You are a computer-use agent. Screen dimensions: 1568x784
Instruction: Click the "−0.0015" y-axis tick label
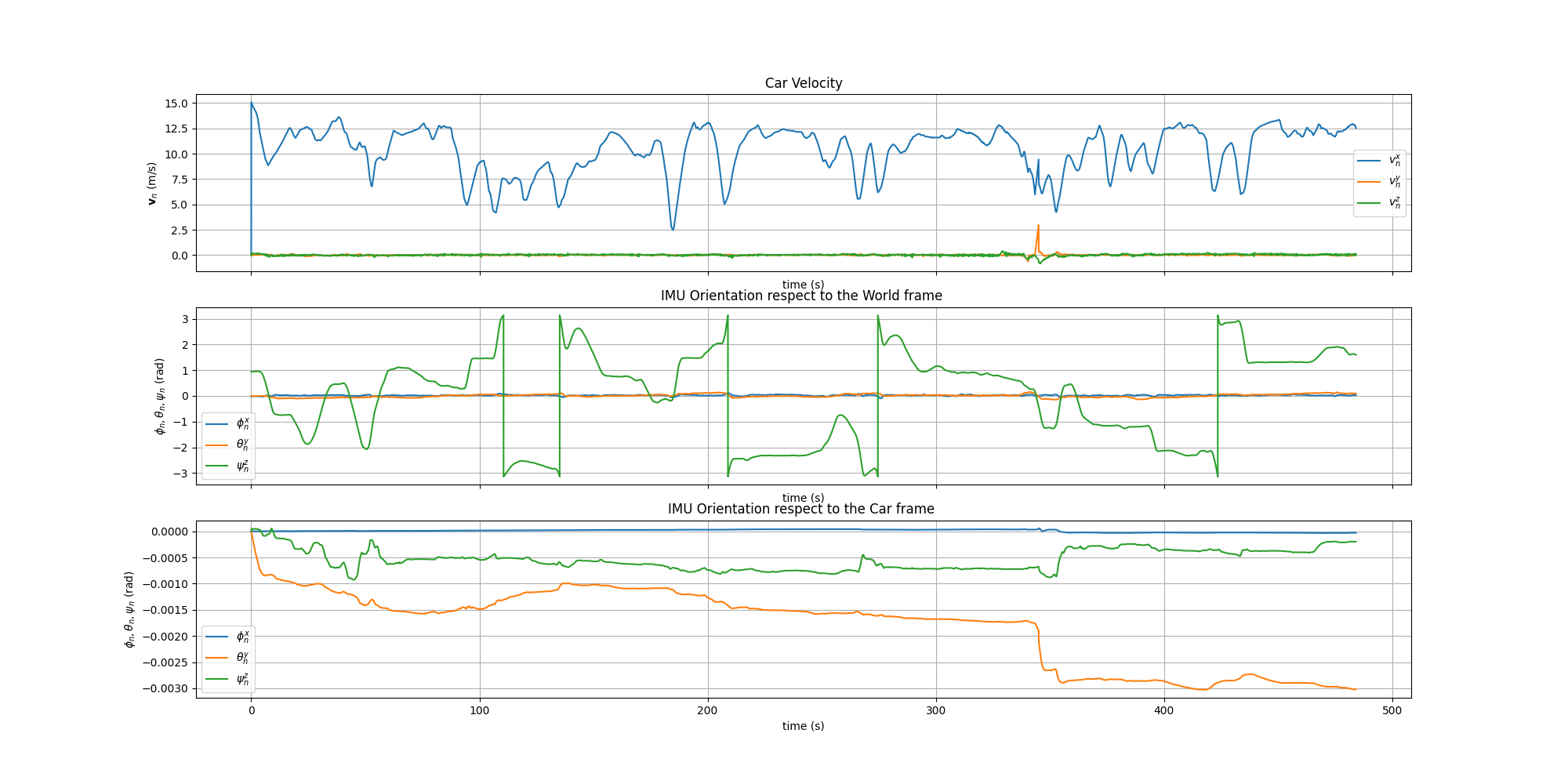(x=165, y=610)
